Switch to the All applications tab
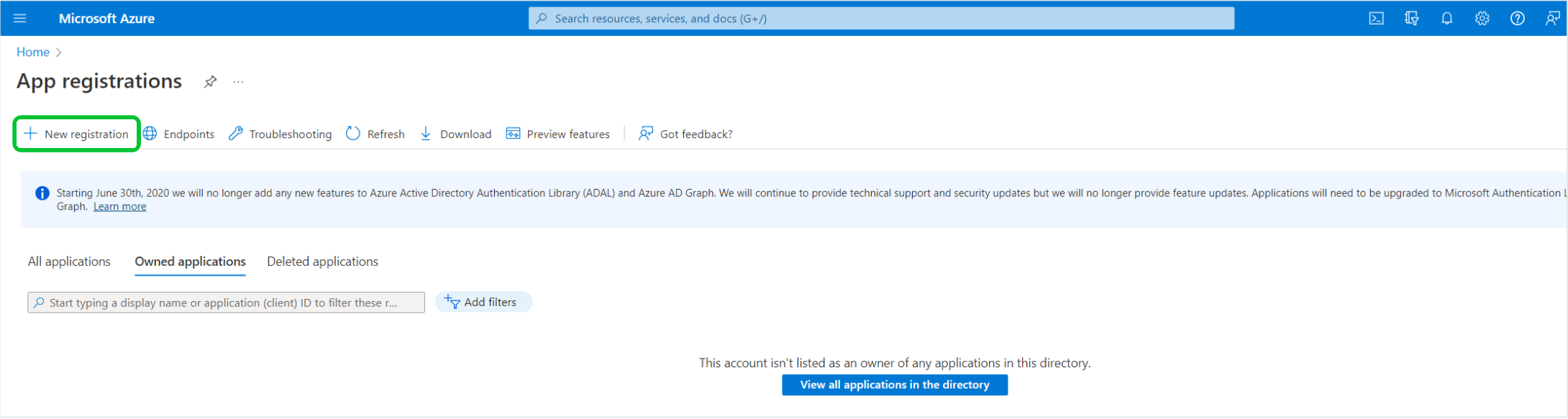This screenshot has height=419, width=1568. 69,262
